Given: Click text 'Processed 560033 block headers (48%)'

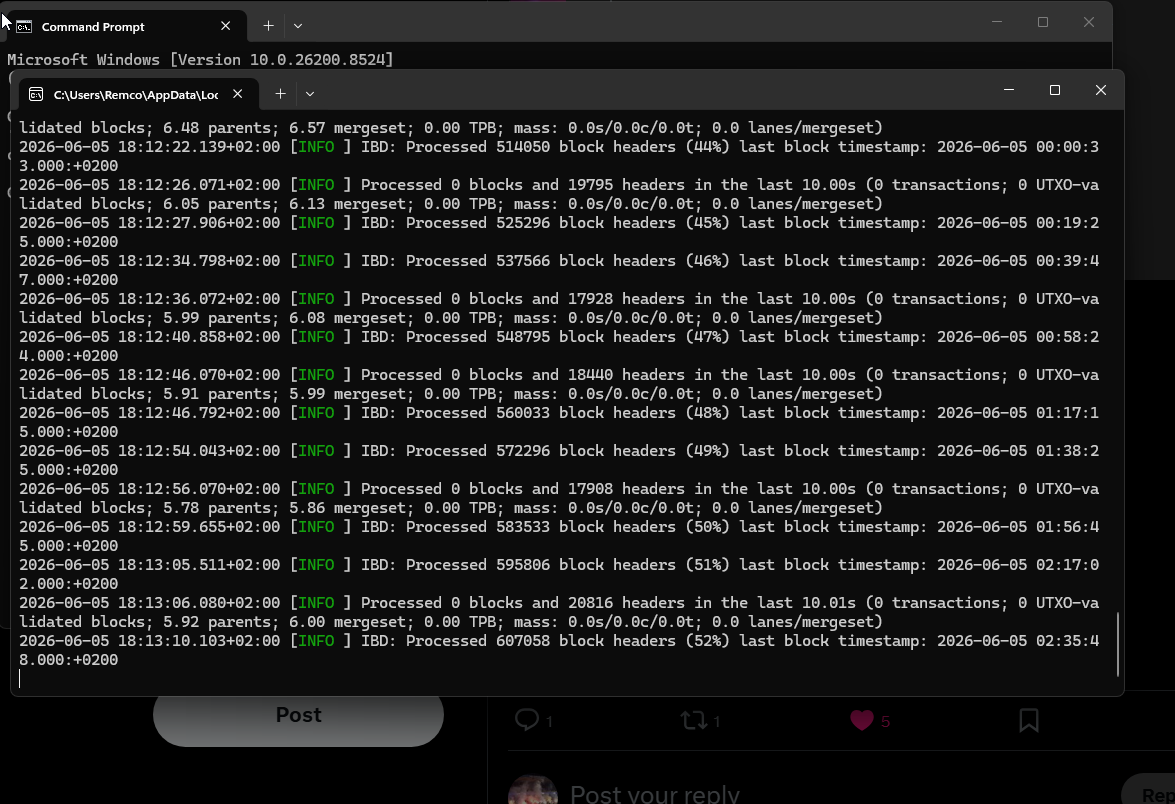Looking at the screenshot, I should [x=567, y=413].
